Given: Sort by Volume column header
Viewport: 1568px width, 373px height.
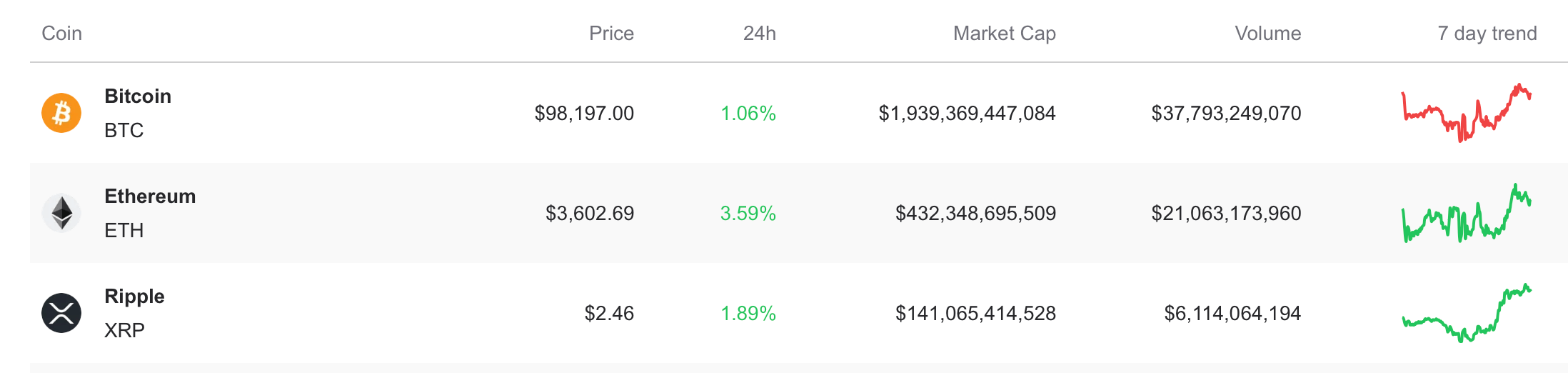Looking at the screenshot, I should [x=1267, y=34].
